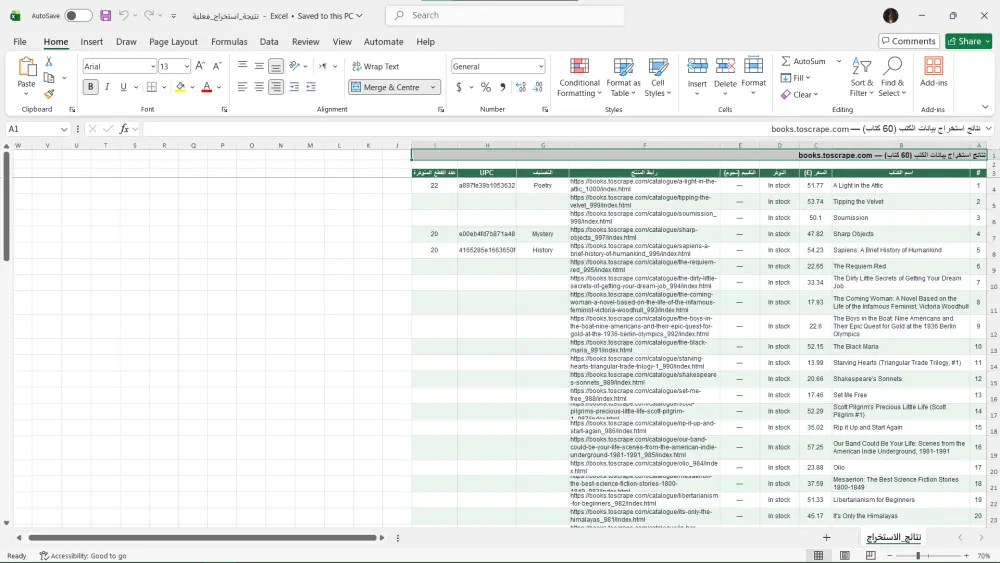The width and height of the screenshot is (1000, 563).
Task: Open the File menu
Action: click(x=20, y=41)
